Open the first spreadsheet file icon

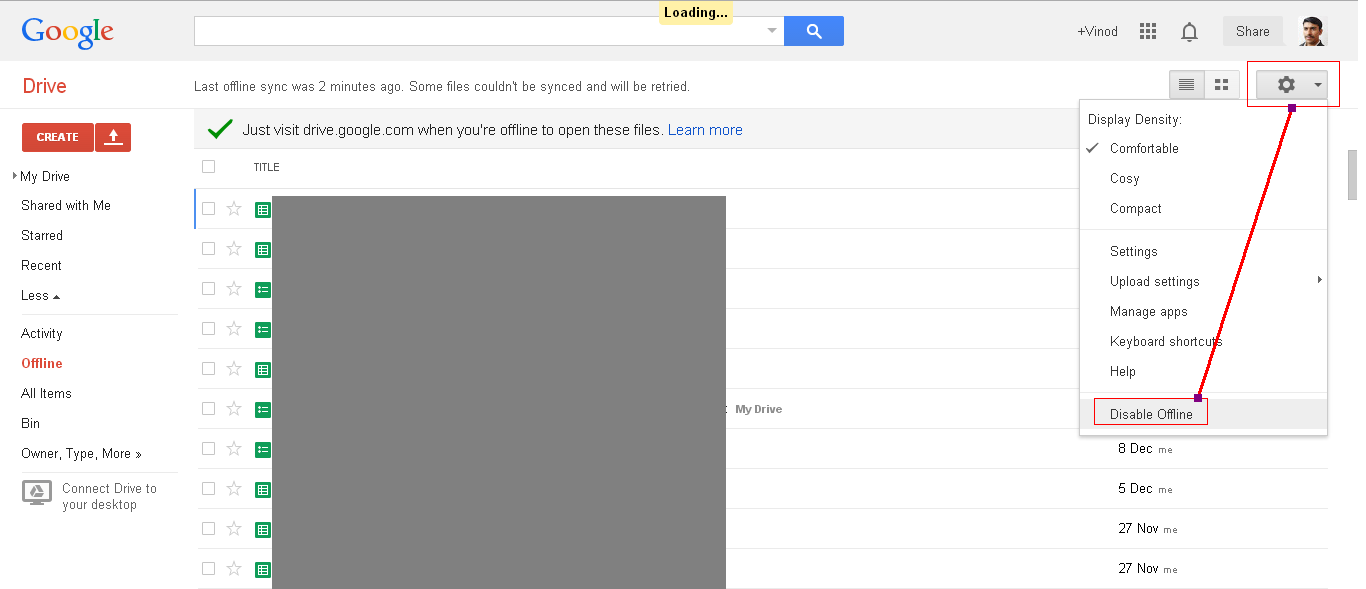click(x=262, y=209)
